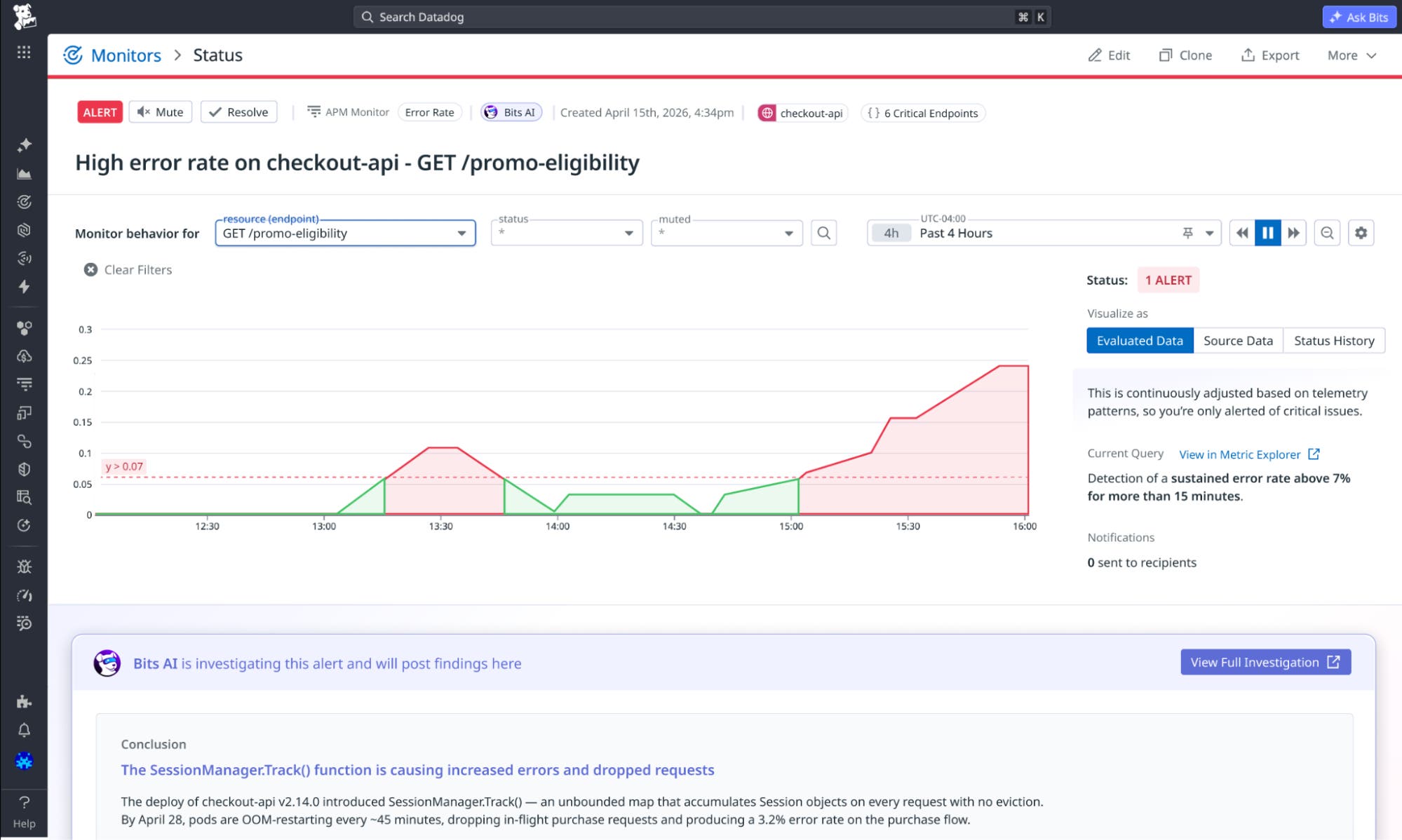This screenshot has width=1402, height=840.
Task: Expand the Past 4 Hours time dropdown
Action: [1209, 233]
